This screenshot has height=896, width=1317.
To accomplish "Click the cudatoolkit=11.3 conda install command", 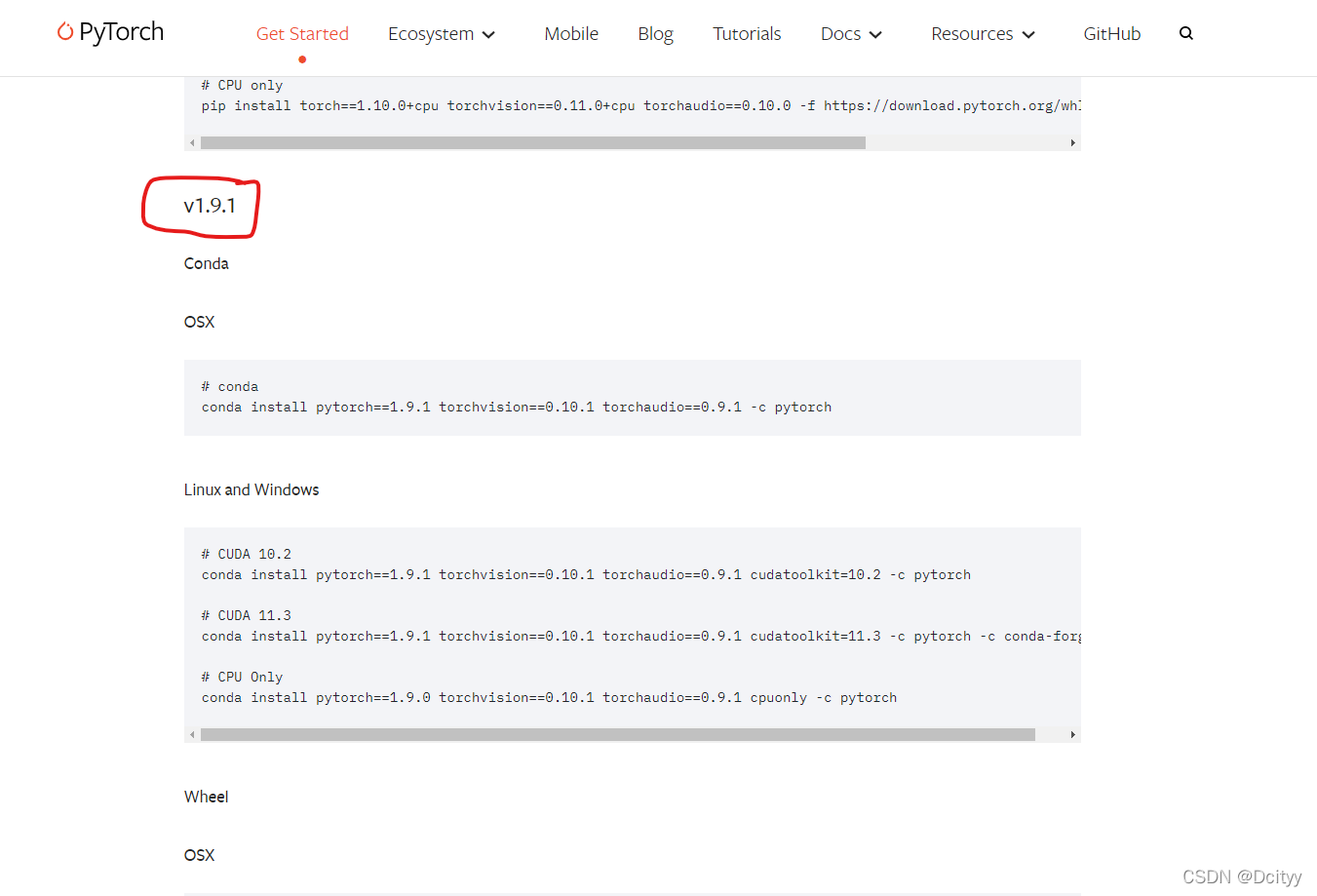I will click(x=640, y=636).
